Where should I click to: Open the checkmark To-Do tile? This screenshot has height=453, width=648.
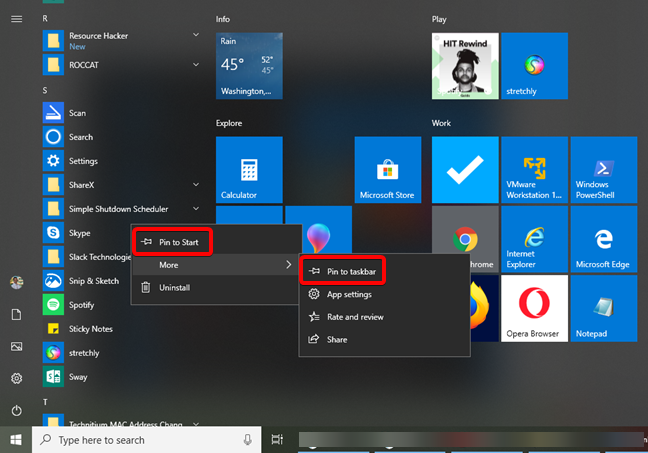click(x=465, y=170)
